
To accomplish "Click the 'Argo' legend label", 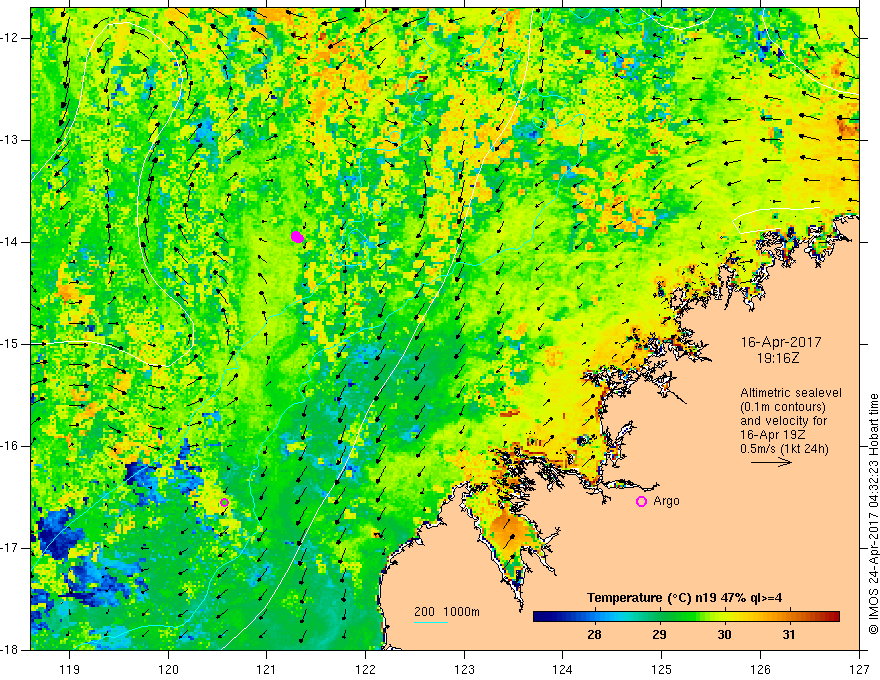I will [666, 501].
